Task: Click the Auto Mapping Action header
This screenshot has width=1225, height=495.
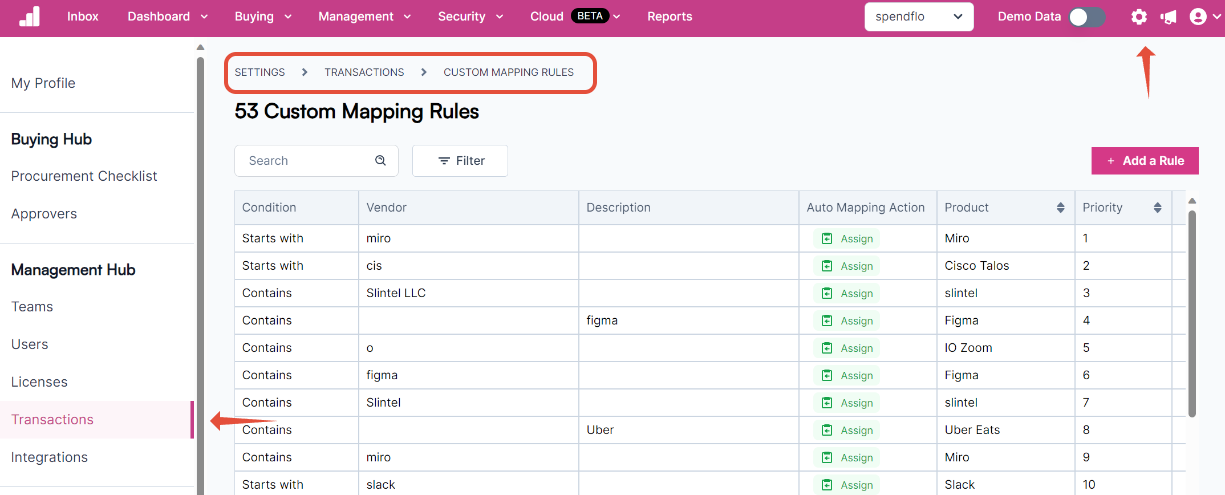Action: tap(868, 208)
